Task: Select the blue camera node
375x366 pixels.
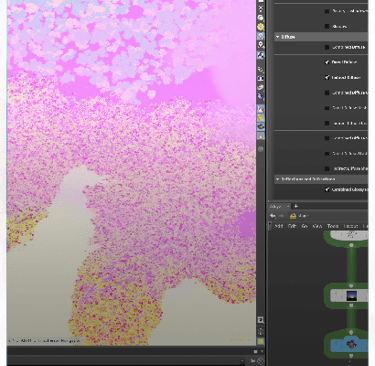Action: tap(350, 344)
